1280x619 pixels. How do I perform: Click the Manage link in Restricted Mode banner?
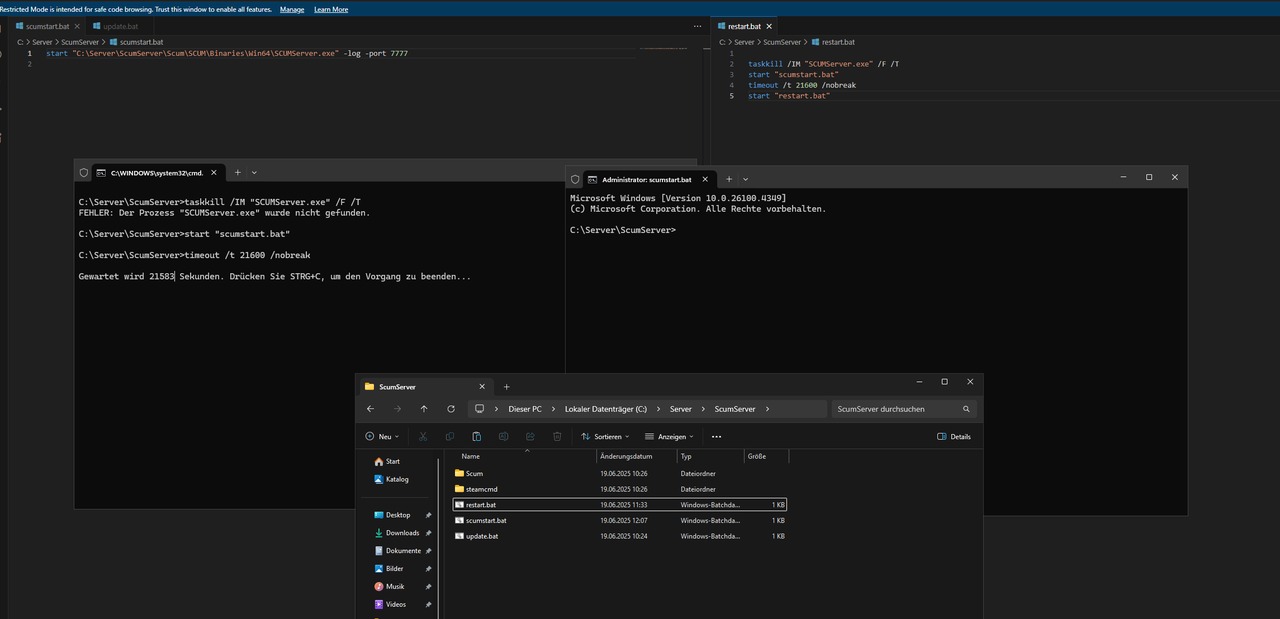(292, 9)
